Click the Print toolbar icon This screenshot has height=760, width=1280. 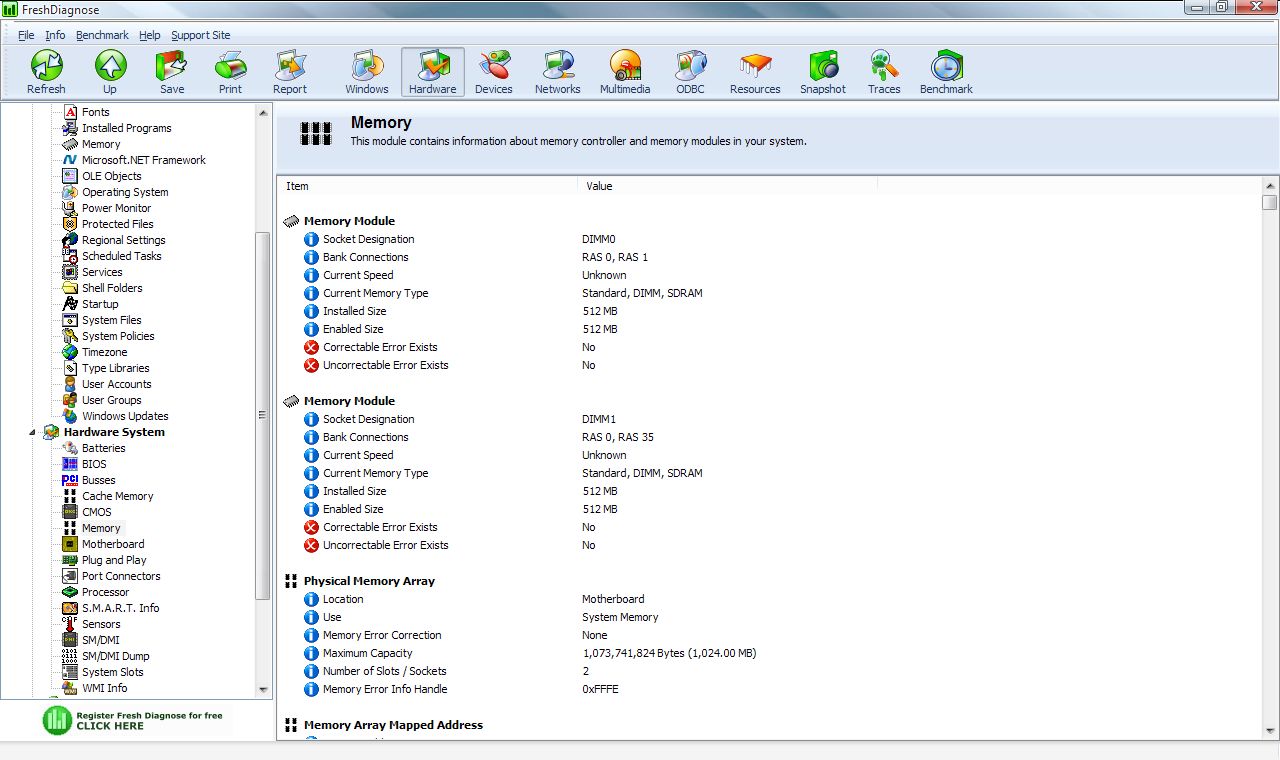[231, 72]
